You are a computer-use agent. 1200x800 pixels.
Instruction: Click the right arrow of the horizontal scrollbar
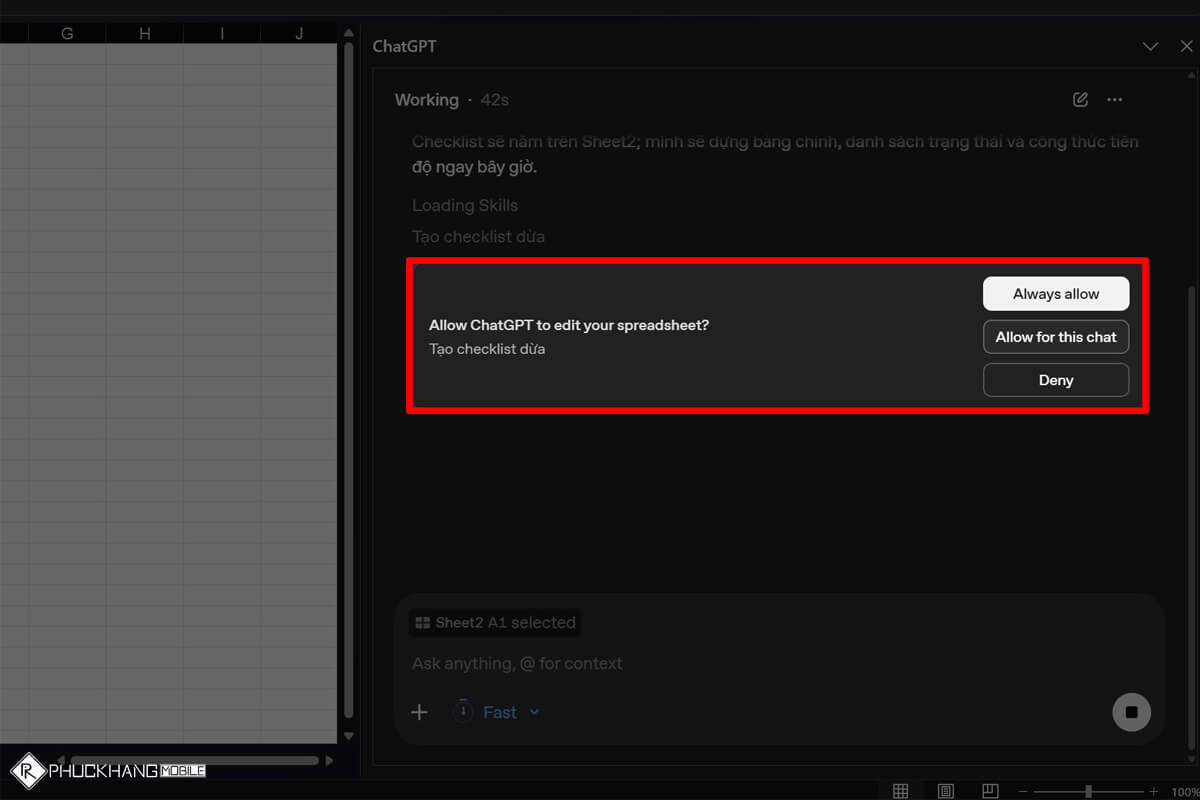(329, 760)
